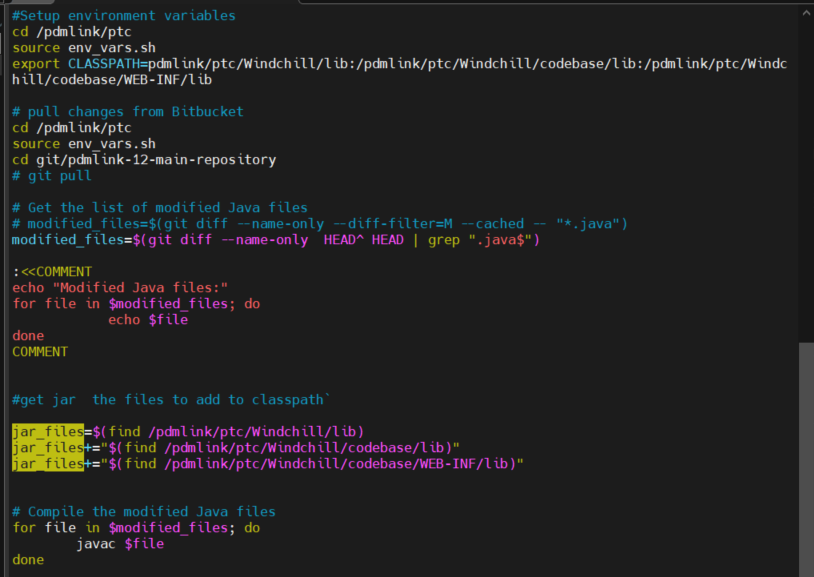
Task: Click the closing 'COMMENT' marker
Action: coord(39,351)
